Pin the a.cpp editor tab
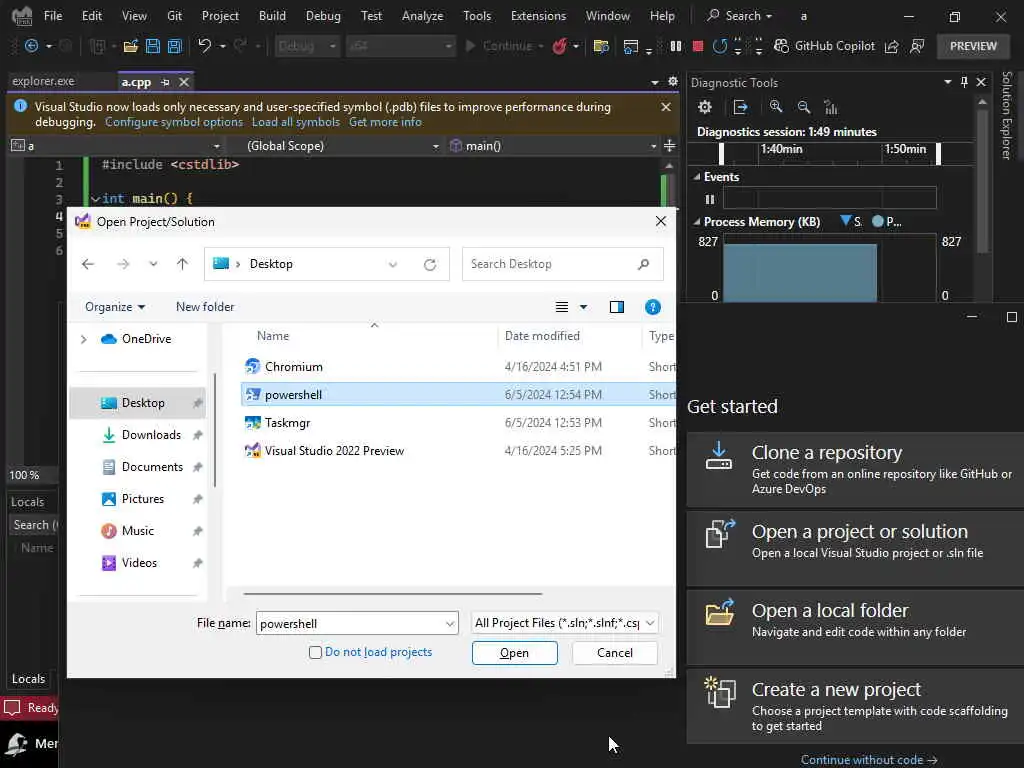The image size is (1024, 768). coord(165,82)
